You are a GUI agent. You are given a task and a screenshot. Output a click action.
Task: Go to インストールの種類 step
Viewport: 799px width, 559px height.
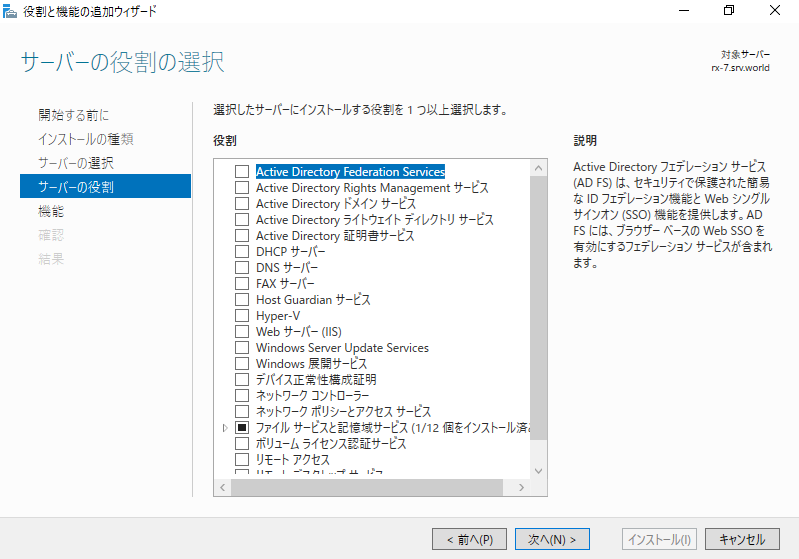click(86, 139)
